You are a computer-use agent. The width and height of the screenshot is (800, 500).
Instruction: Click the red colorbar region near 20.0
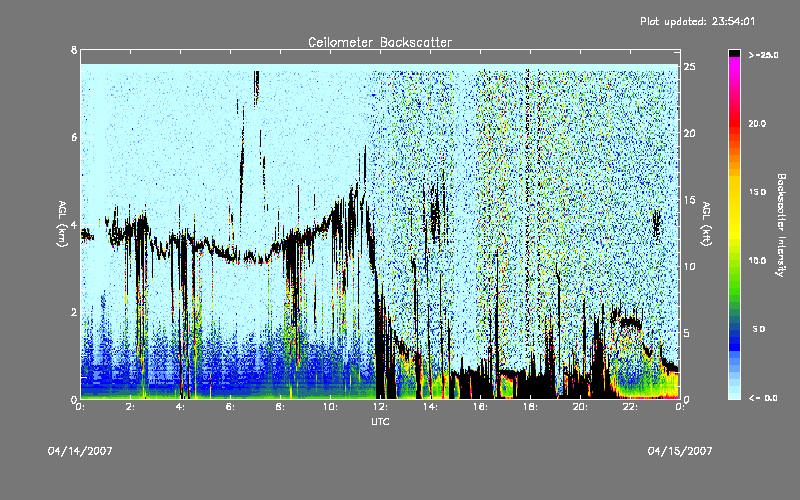click(734, 124)
